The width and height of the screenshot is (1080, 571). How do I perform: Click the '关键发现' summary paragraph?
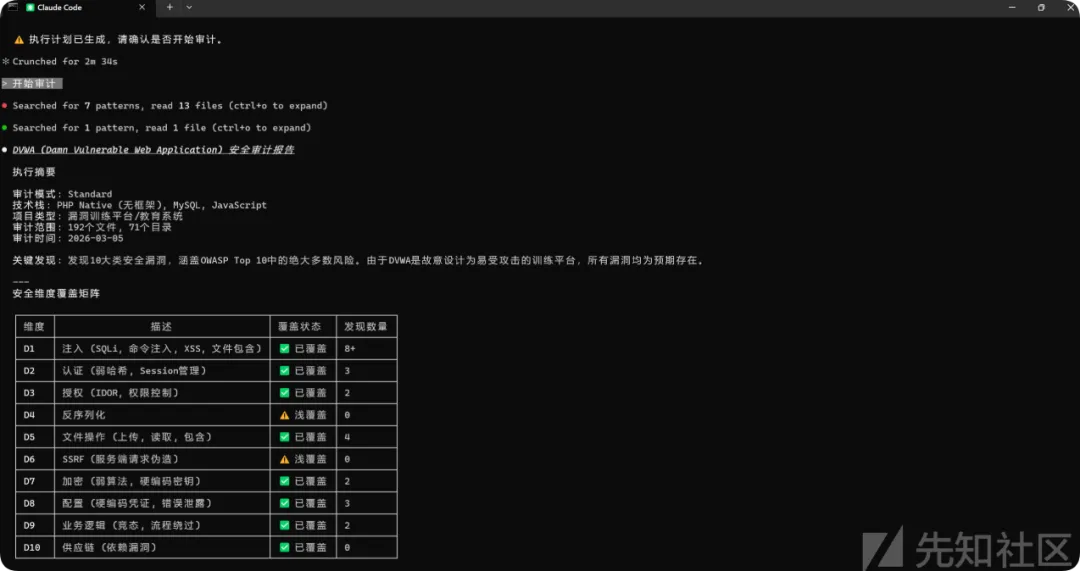[x=358, y=260]
